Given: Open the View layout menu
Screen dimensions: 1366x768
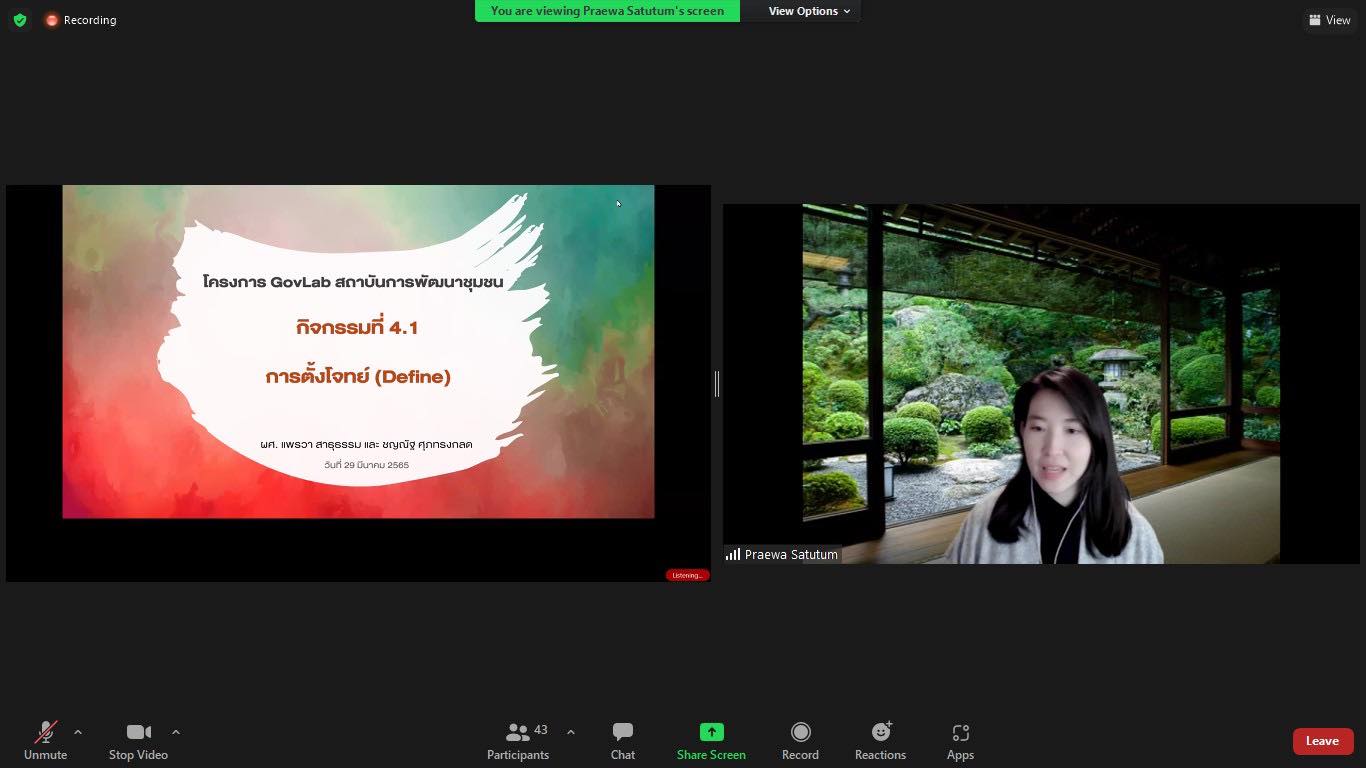Looking at the screenshot, I should [x=1329, y=20].
